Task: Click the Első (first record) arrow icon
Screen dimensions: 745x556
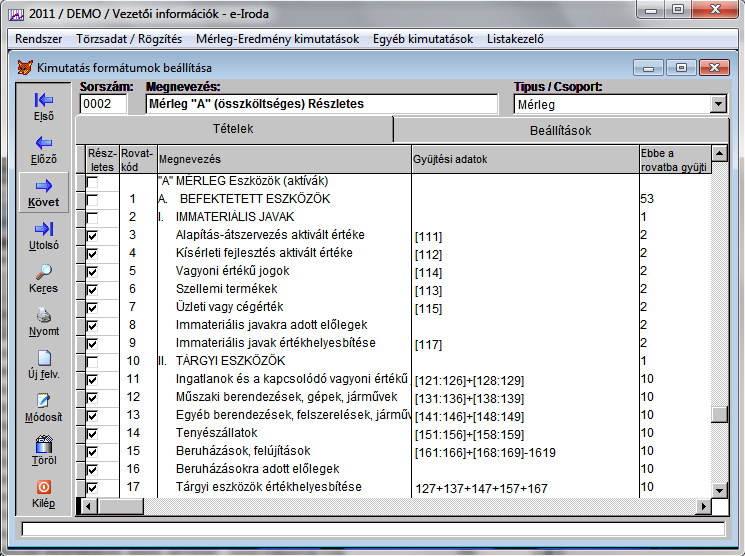Action: tap(44, 101)
